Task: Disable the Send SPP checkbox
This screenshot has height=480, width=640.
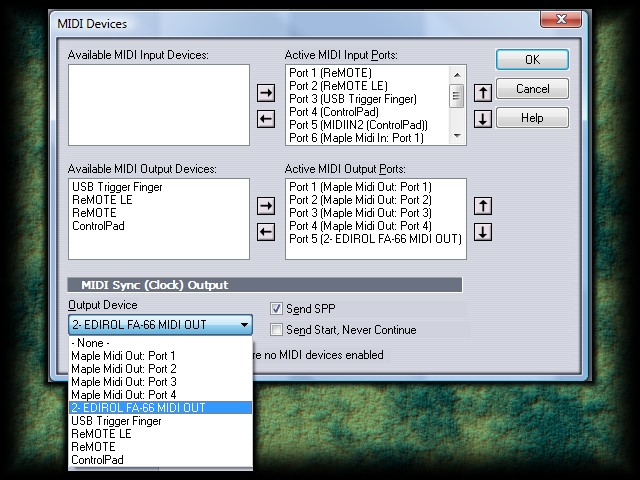Action: (x=276, y=309)
